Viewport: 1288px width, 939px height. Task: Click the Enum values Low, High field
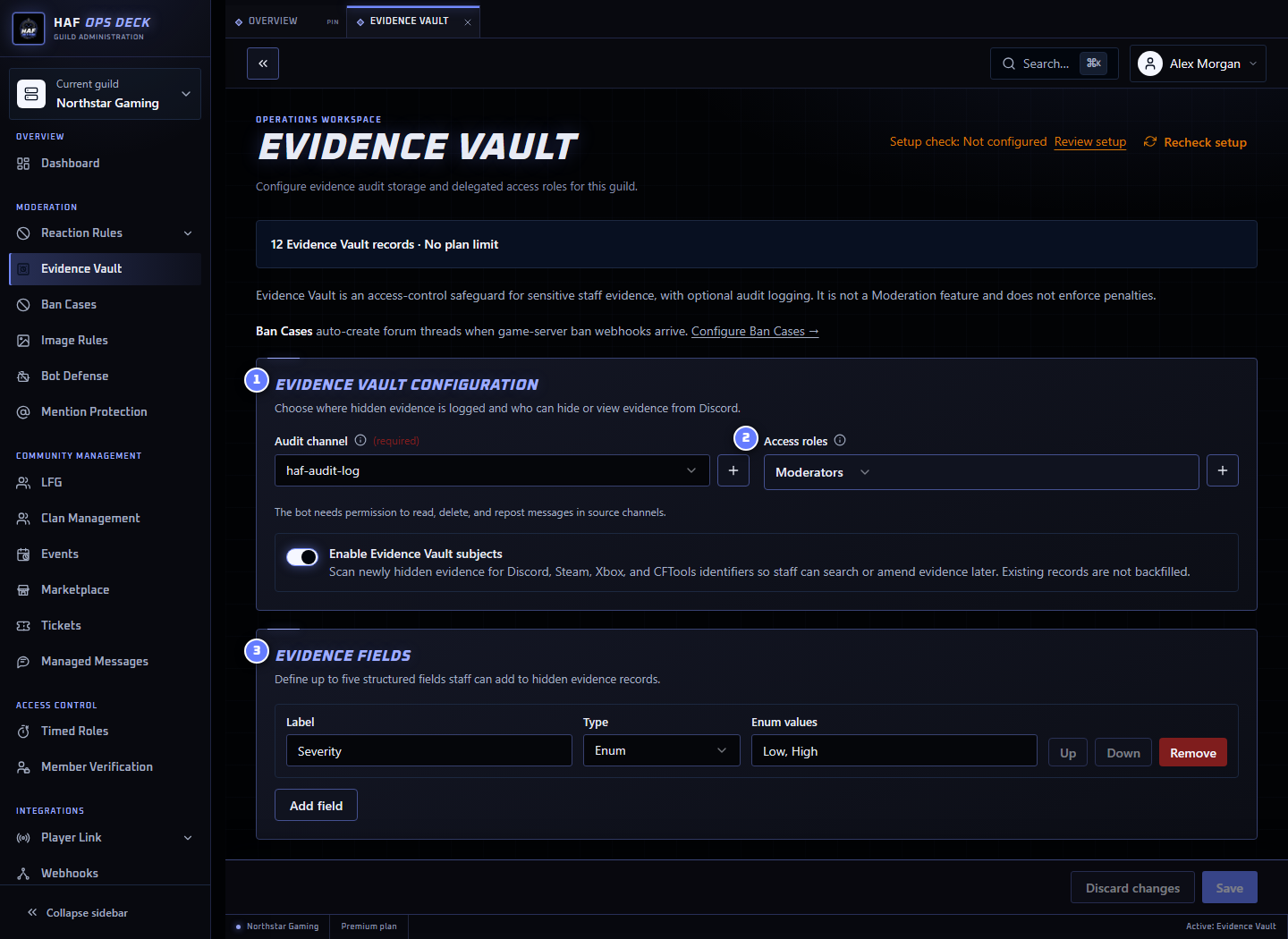point(894,750)
